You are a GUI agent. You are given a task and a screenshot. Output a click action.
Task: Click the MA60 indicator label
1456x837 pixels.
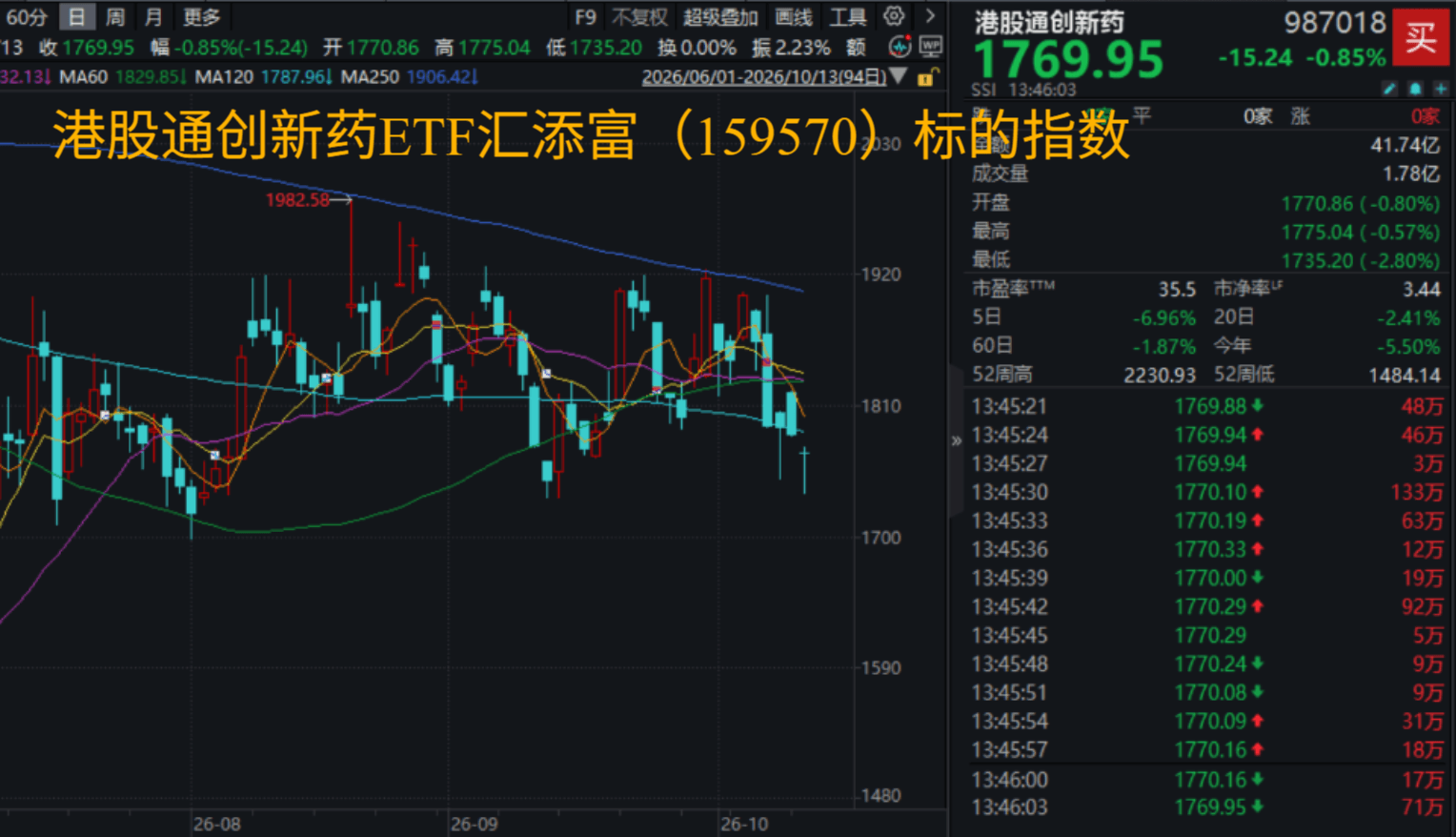[x=83, y=76]
